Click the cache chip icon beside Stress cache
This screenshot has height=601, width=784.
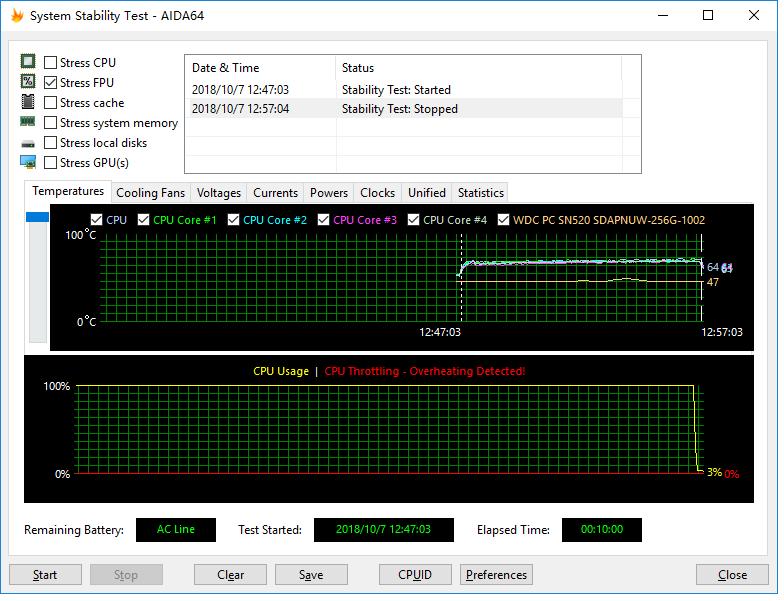(x=28, y=102)
